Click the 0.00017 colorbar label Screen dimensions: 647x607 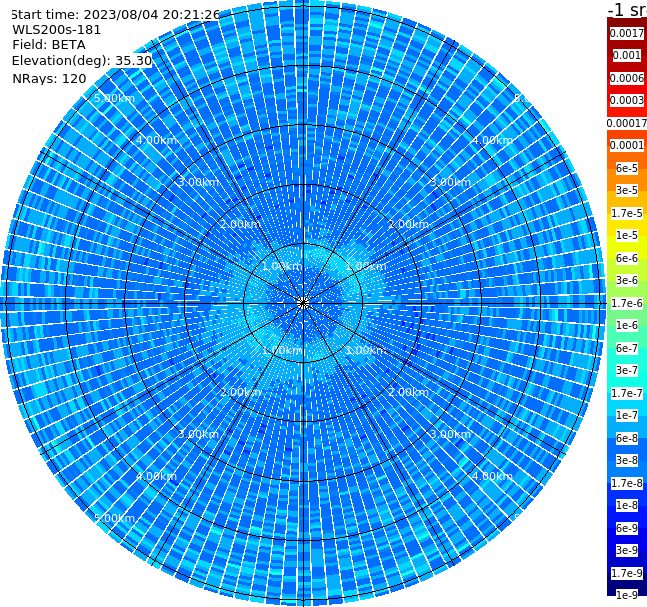click(x=627, y=123)
